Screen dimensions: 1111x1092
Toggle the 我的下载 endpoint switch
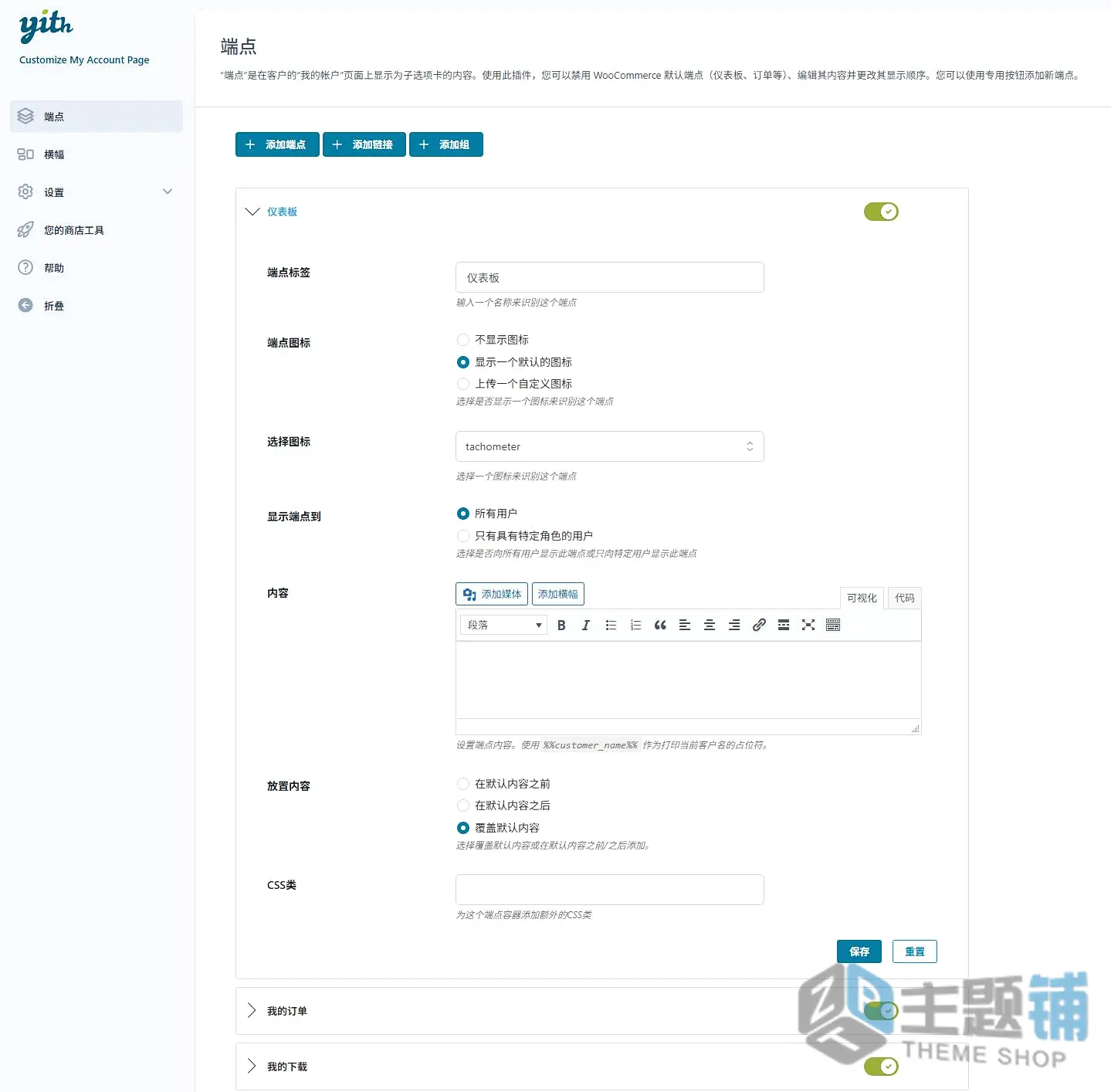[881, 1067]
